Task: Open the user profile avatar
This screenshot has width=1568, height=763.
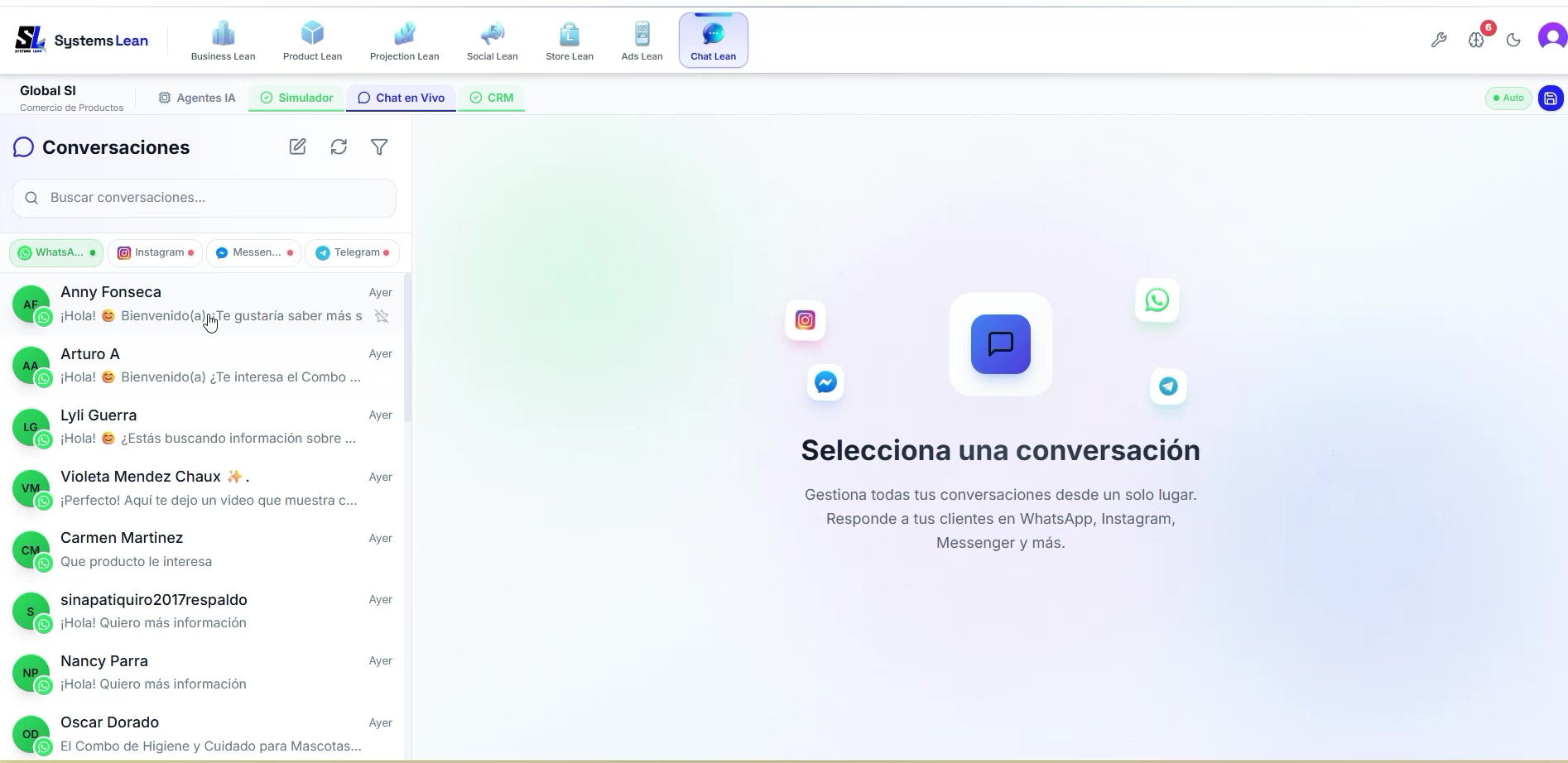Action: click(1552, 37)
